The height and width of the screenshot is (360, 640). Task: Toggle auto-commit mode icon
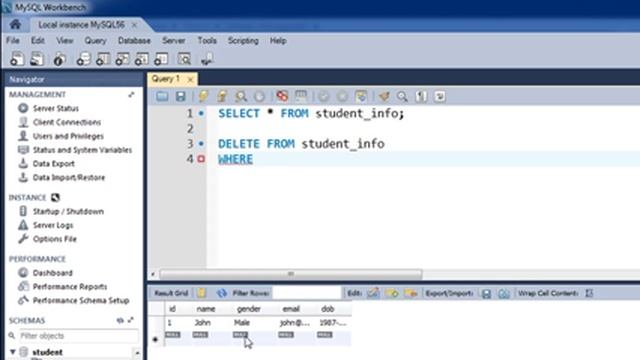click(361, 96)
